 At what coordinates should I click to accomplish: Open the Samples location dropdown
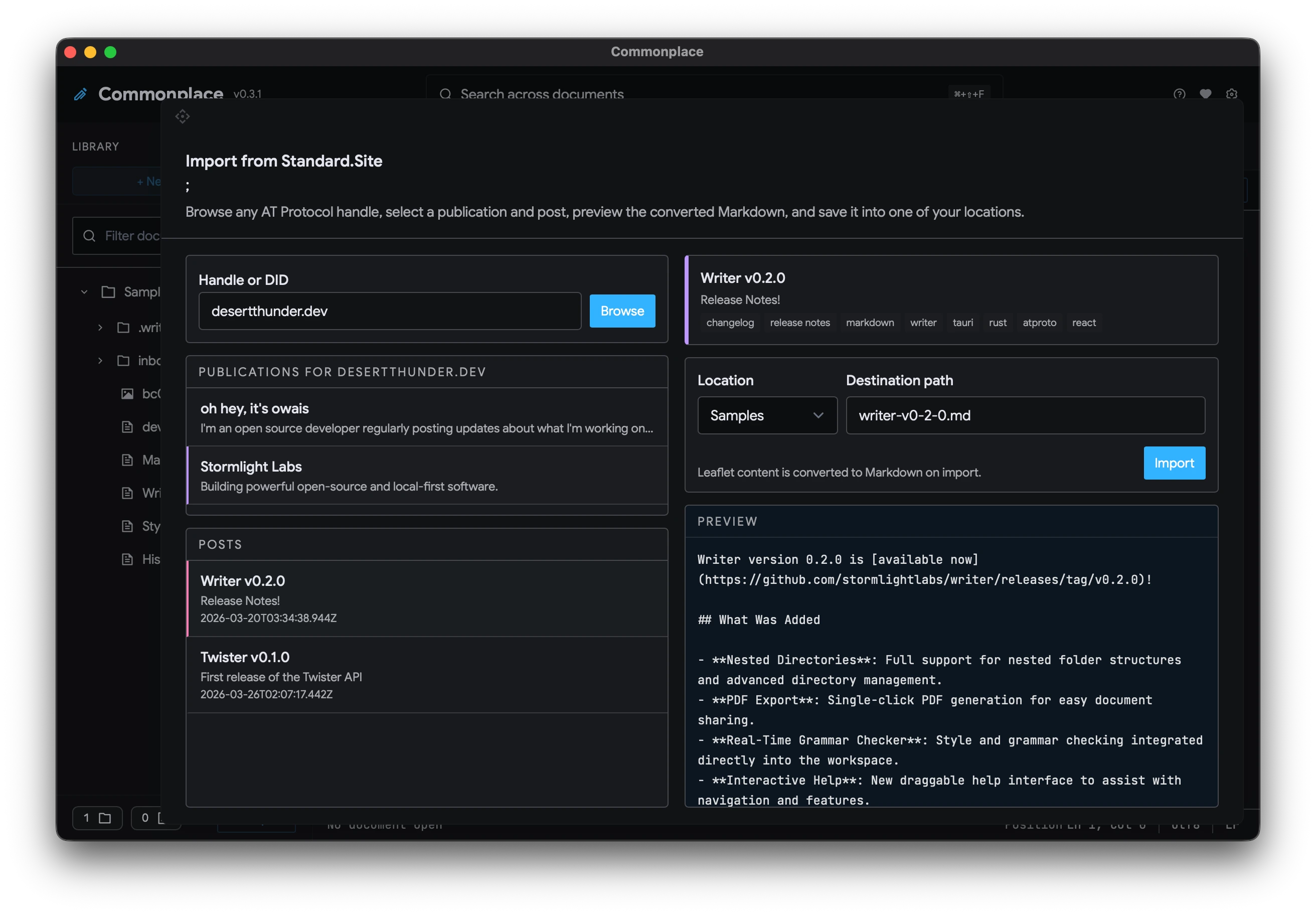[x=767, y=415]
